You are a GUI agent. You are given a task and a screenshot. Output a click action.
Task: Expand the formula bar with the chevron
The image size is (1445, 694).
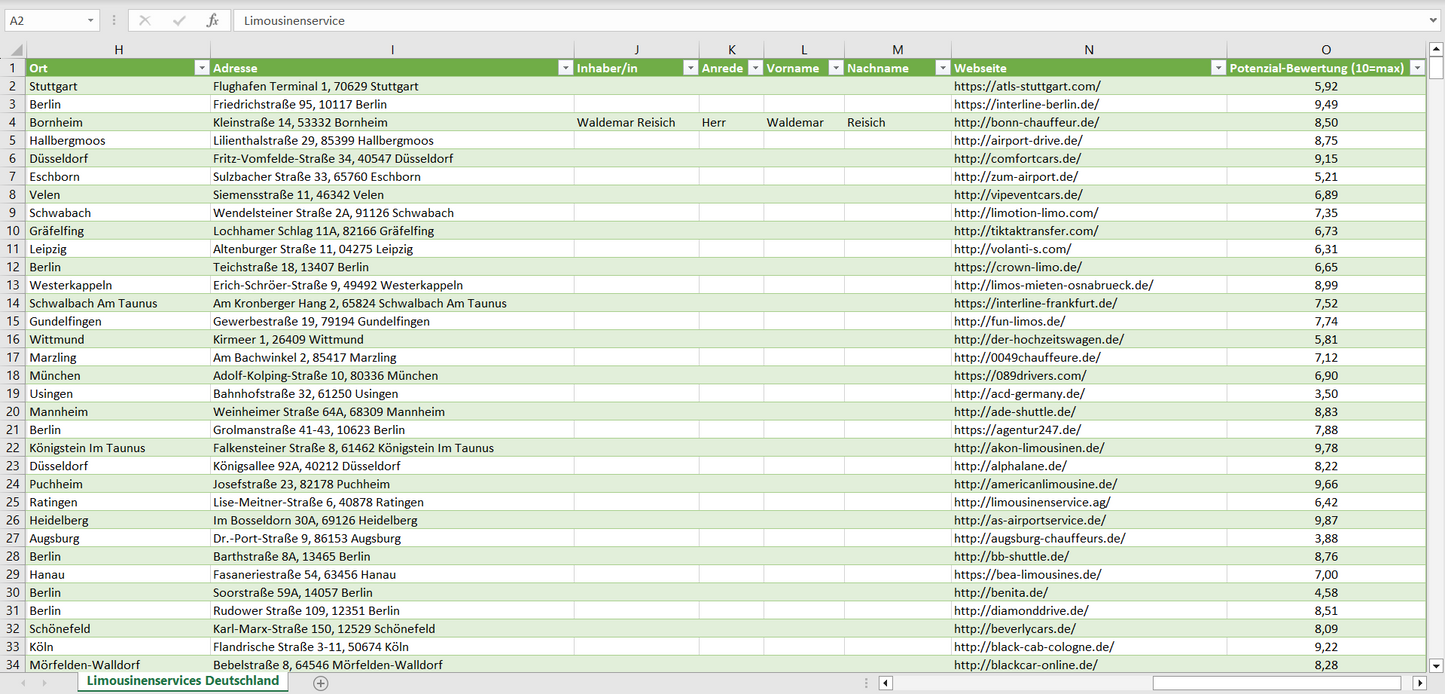1434,20
